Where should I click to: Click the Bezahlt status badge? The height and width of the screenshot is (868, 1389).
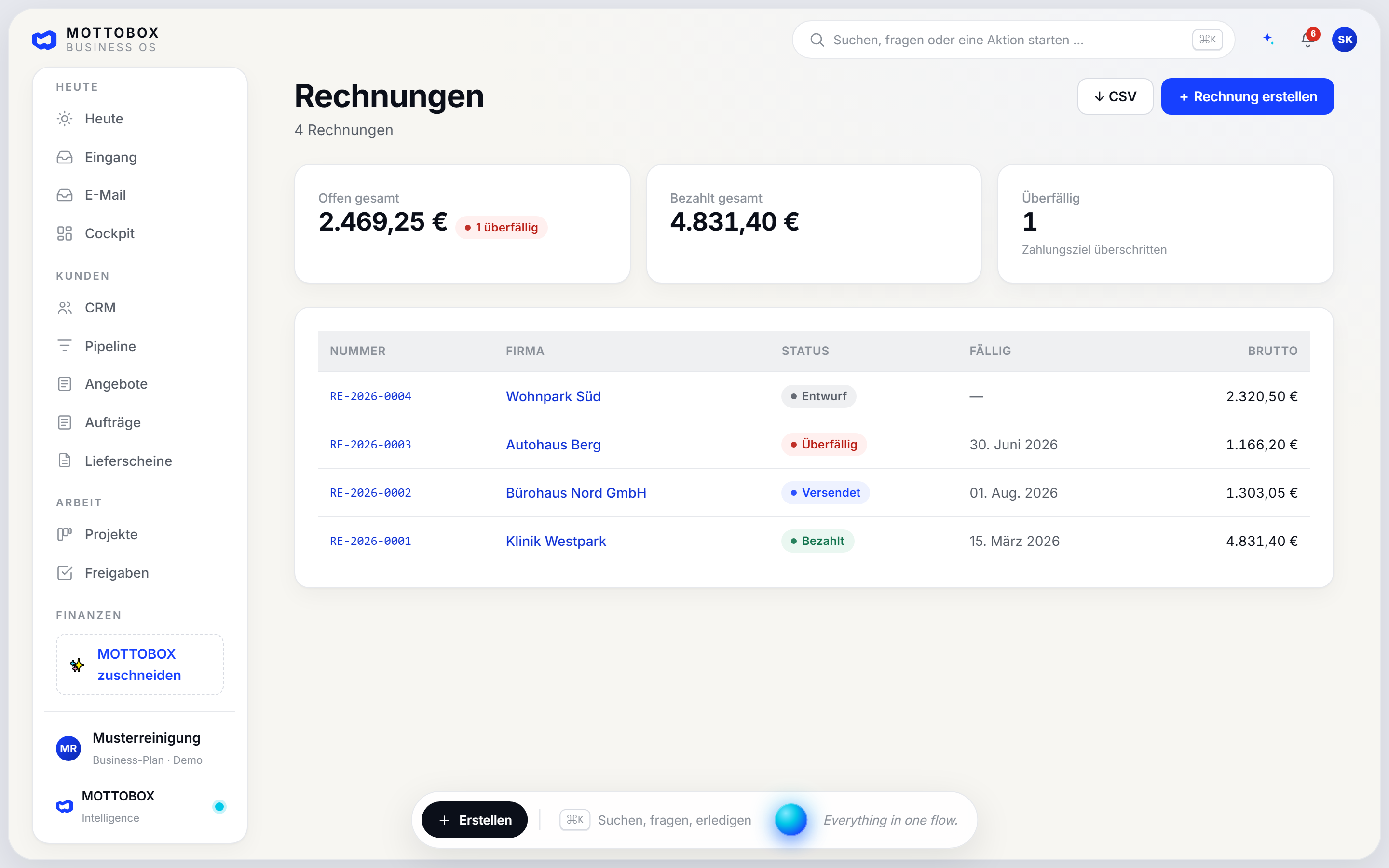[817, 541]
